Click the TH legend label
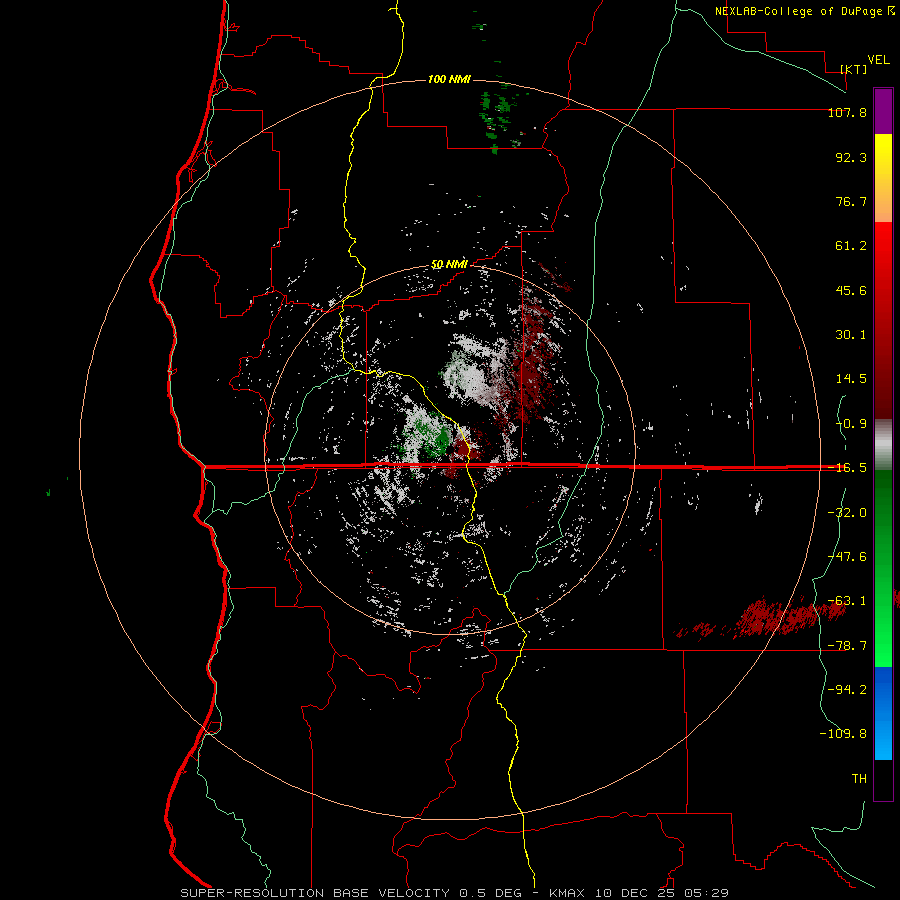Screen dimensions: 900x900 tap(859, 779)
